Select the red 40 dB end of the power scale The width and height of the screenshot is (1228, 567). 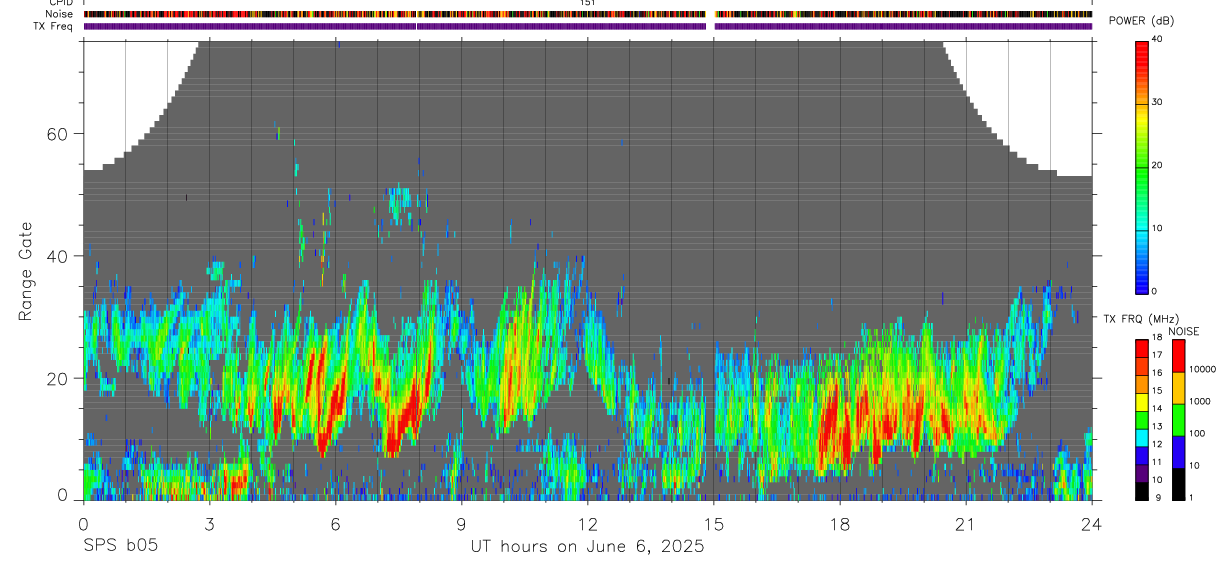click(x=1141, y=46)
